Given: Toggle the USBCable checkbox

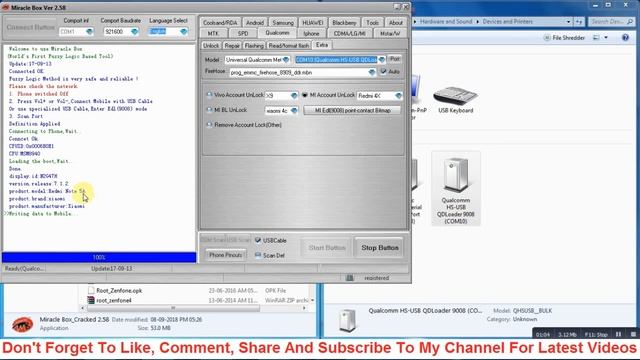Looking at the screenshot, I should (258, 240).
